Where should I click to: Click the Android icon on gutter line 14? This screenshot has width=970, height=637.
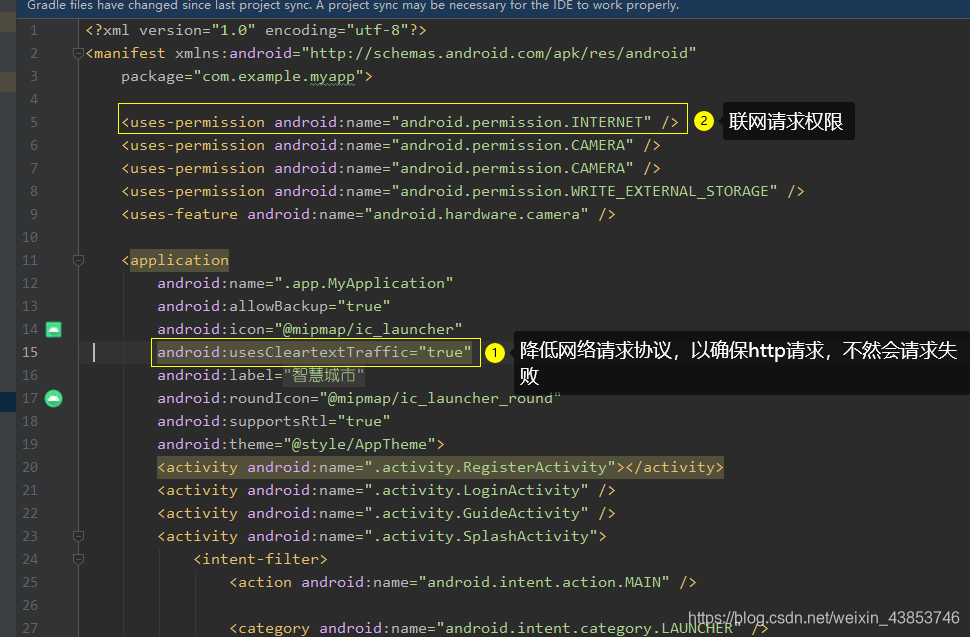(54, 329)
